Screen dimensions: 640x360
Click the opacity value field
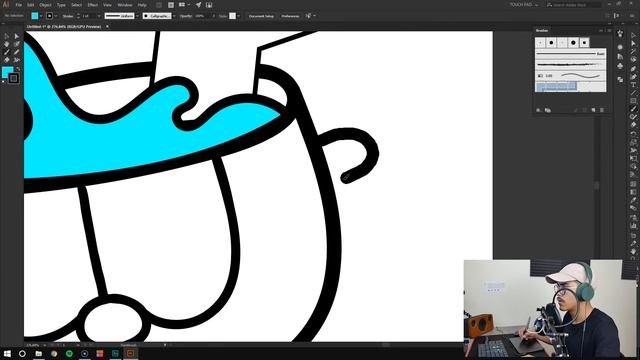tap(202, 16)
